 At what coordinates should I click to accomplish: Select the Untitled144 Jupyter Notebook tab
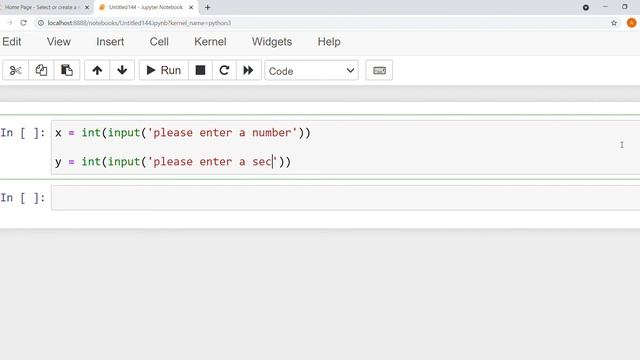click(146, 7)
